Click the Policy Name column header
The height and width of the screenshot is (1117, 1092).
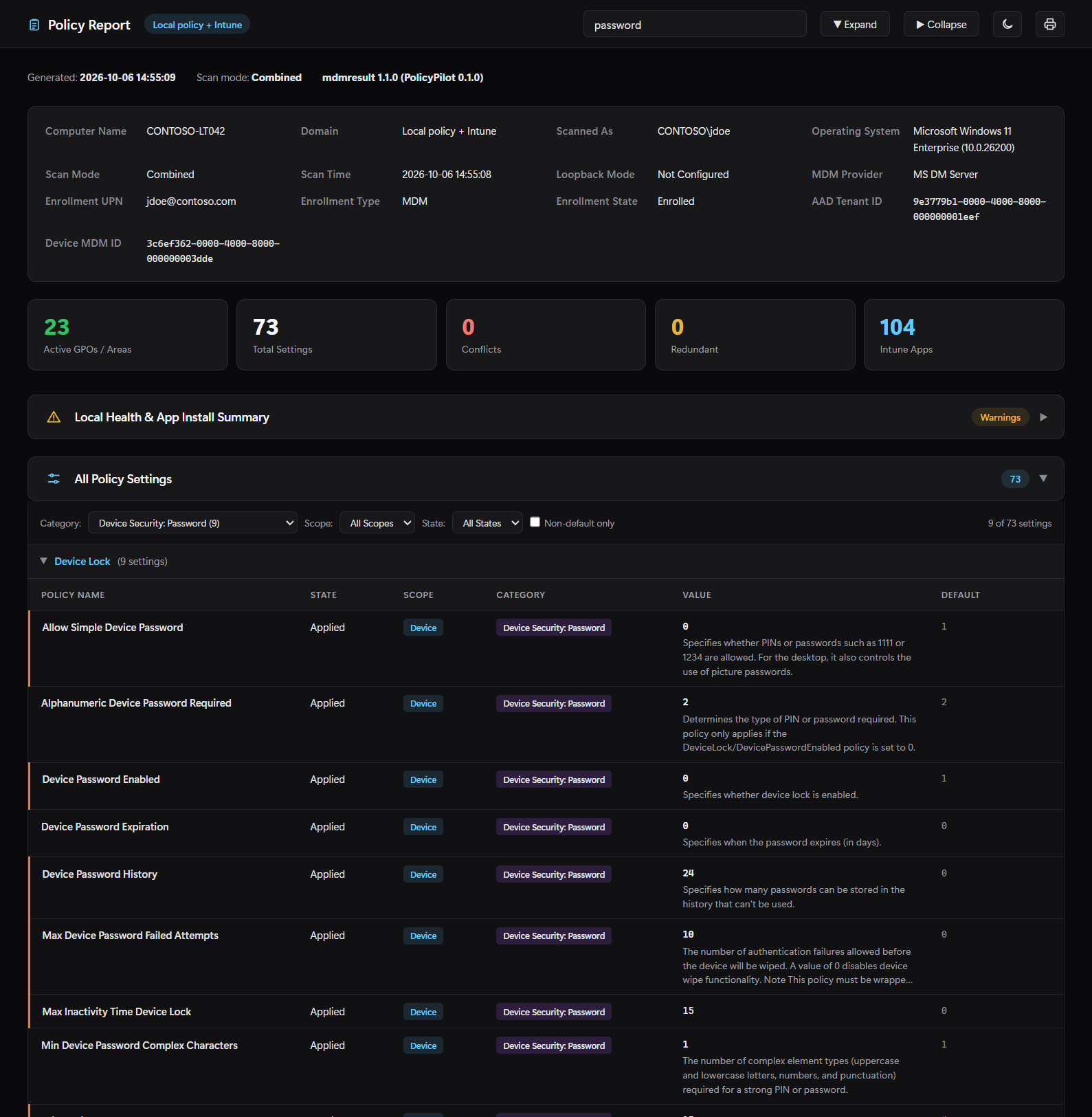[73, 595]
